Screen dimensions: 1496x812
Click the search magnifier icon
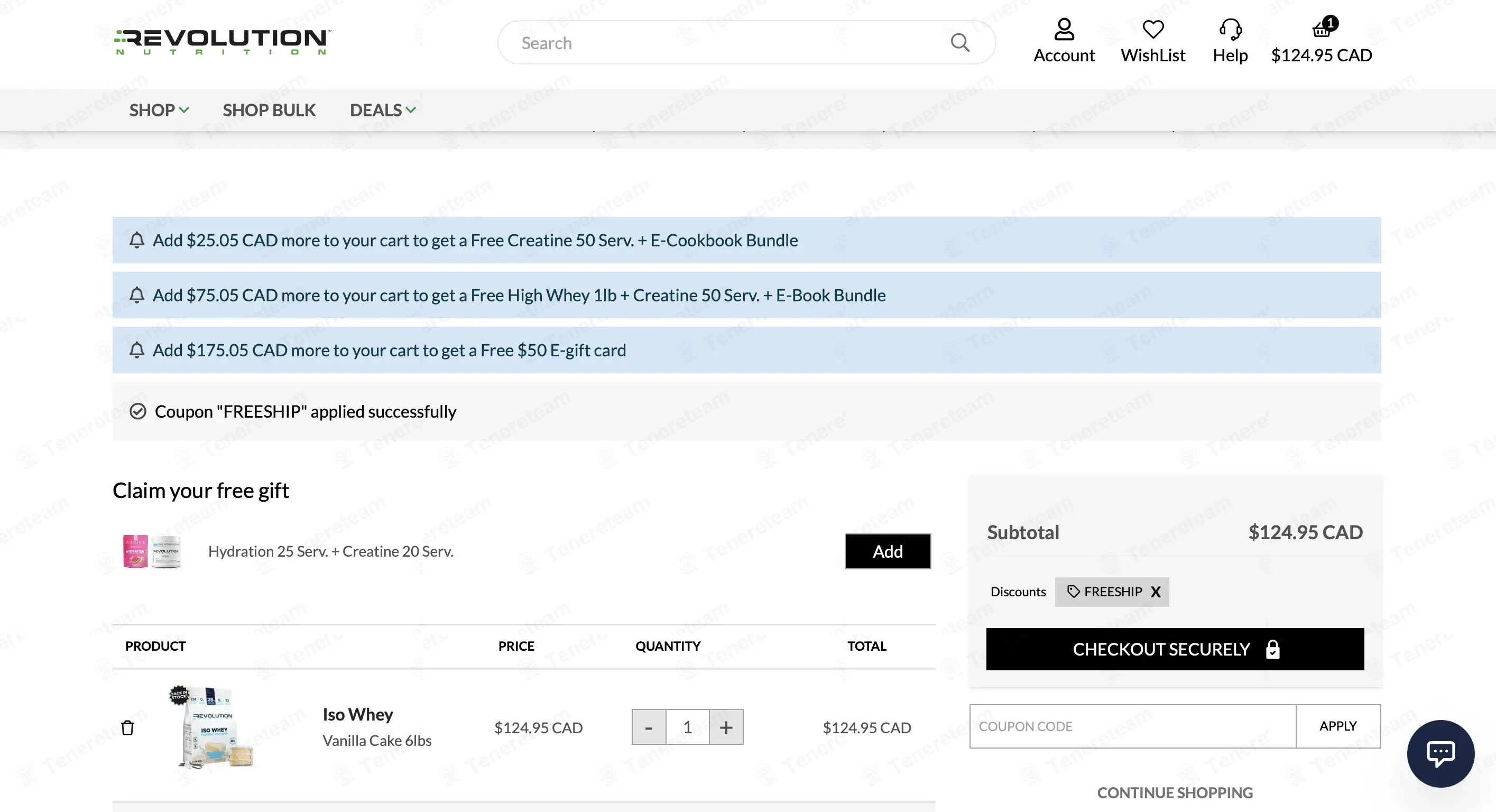(960, 42)
